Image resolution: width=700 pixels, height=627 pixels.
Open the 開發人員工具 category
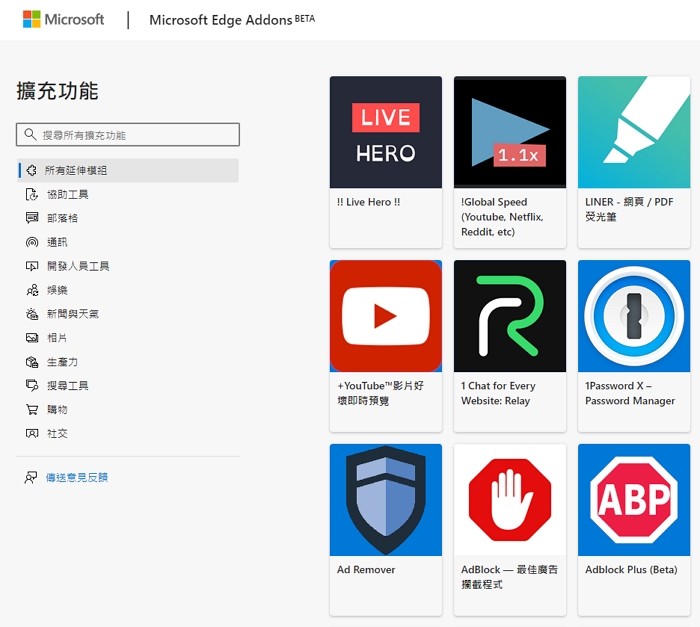[78, 266]
